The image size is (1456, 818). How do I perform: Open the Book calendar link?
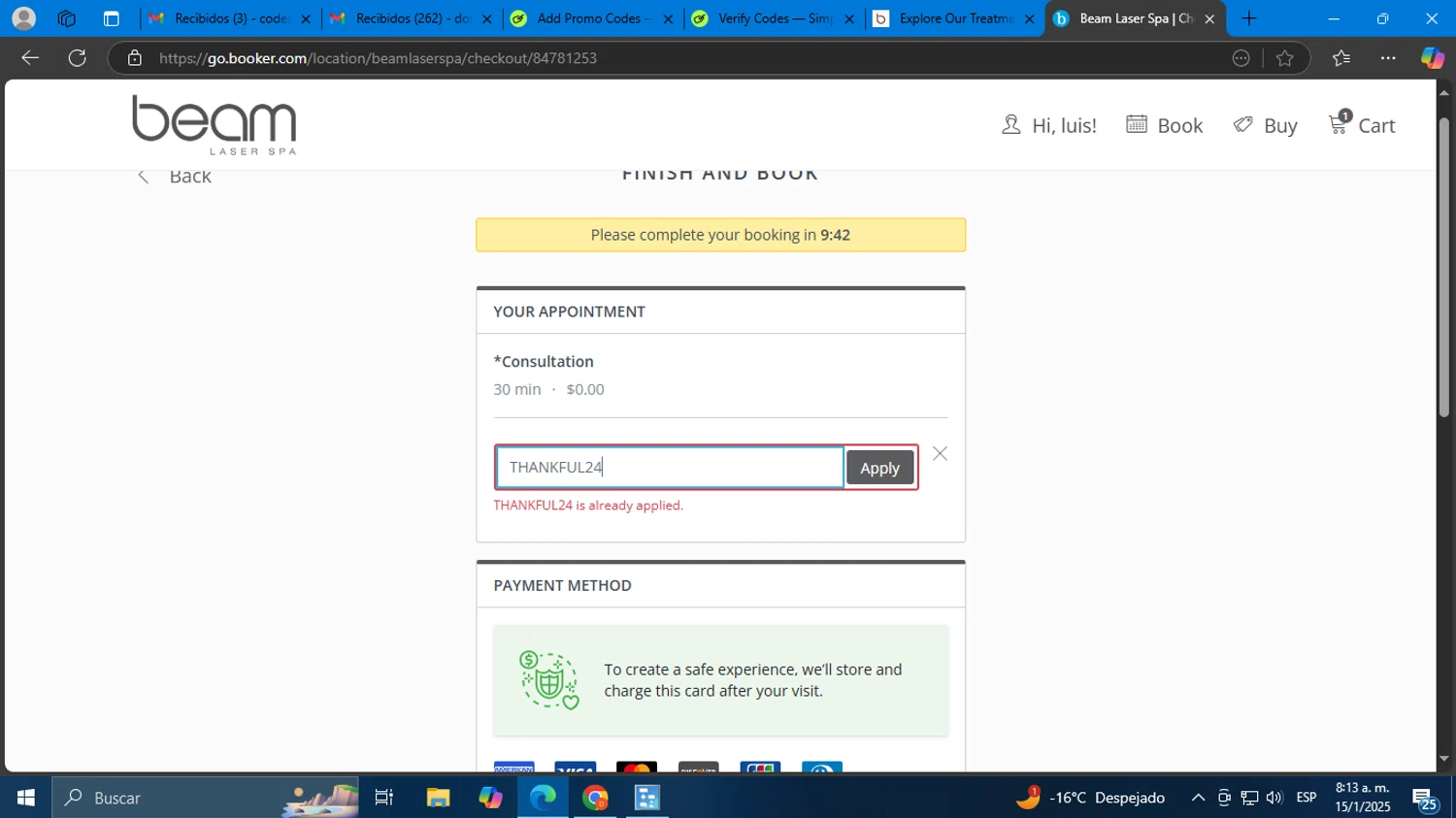[x=1164, y=125]
